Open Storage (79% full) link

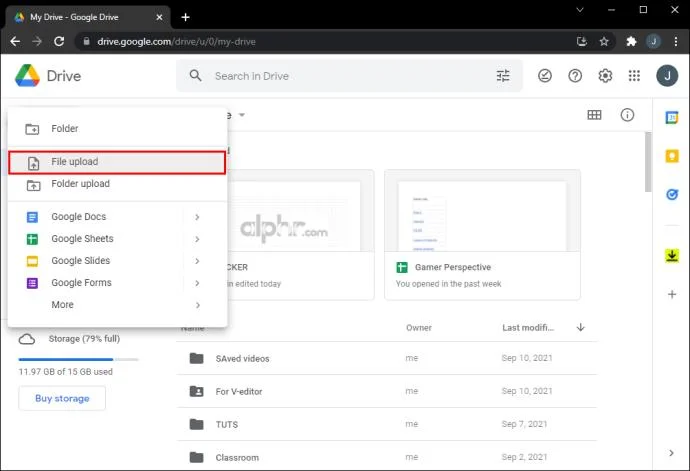pos(84,339)
